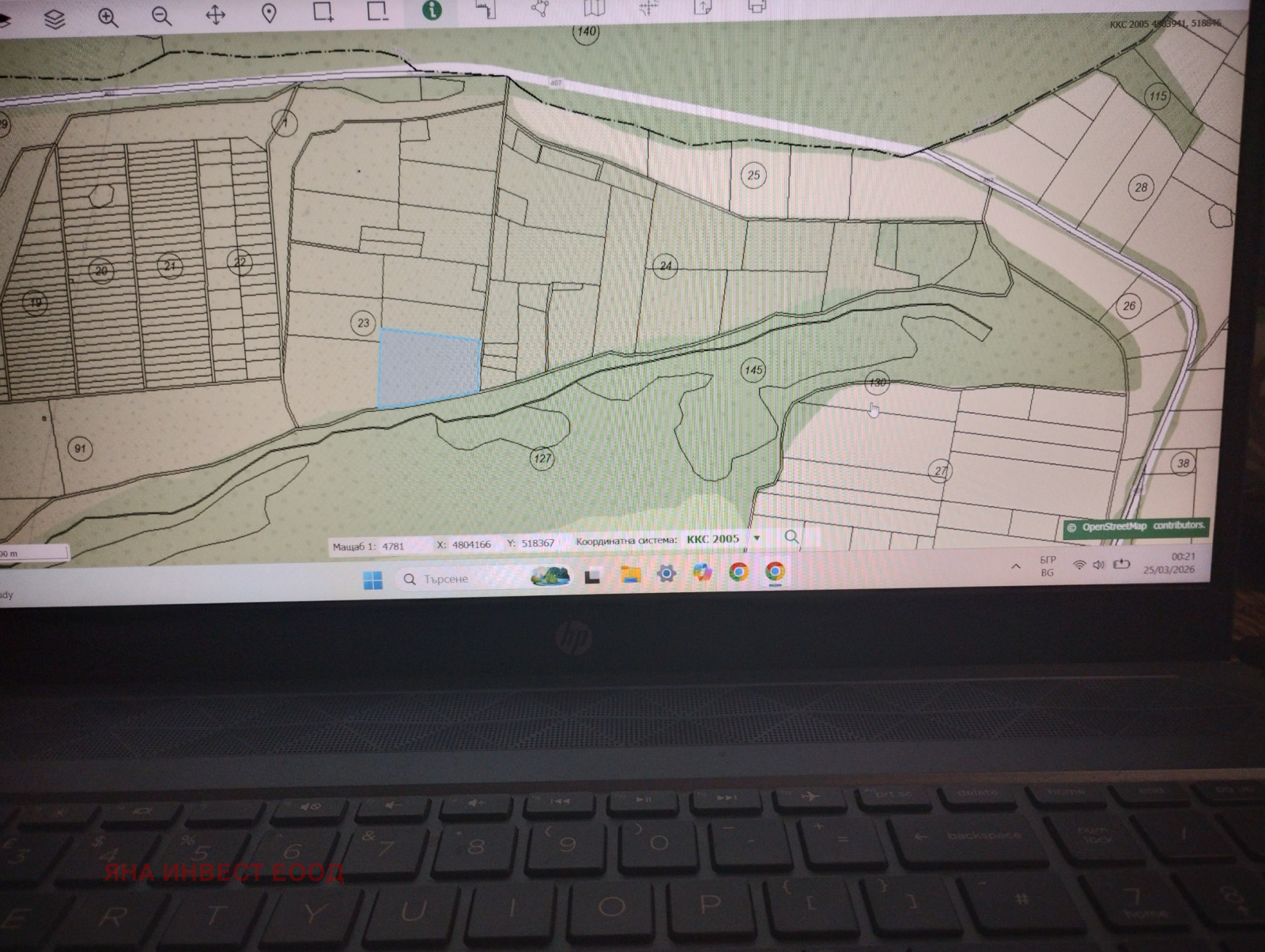Click the print map icon

[x=757, y=7]
